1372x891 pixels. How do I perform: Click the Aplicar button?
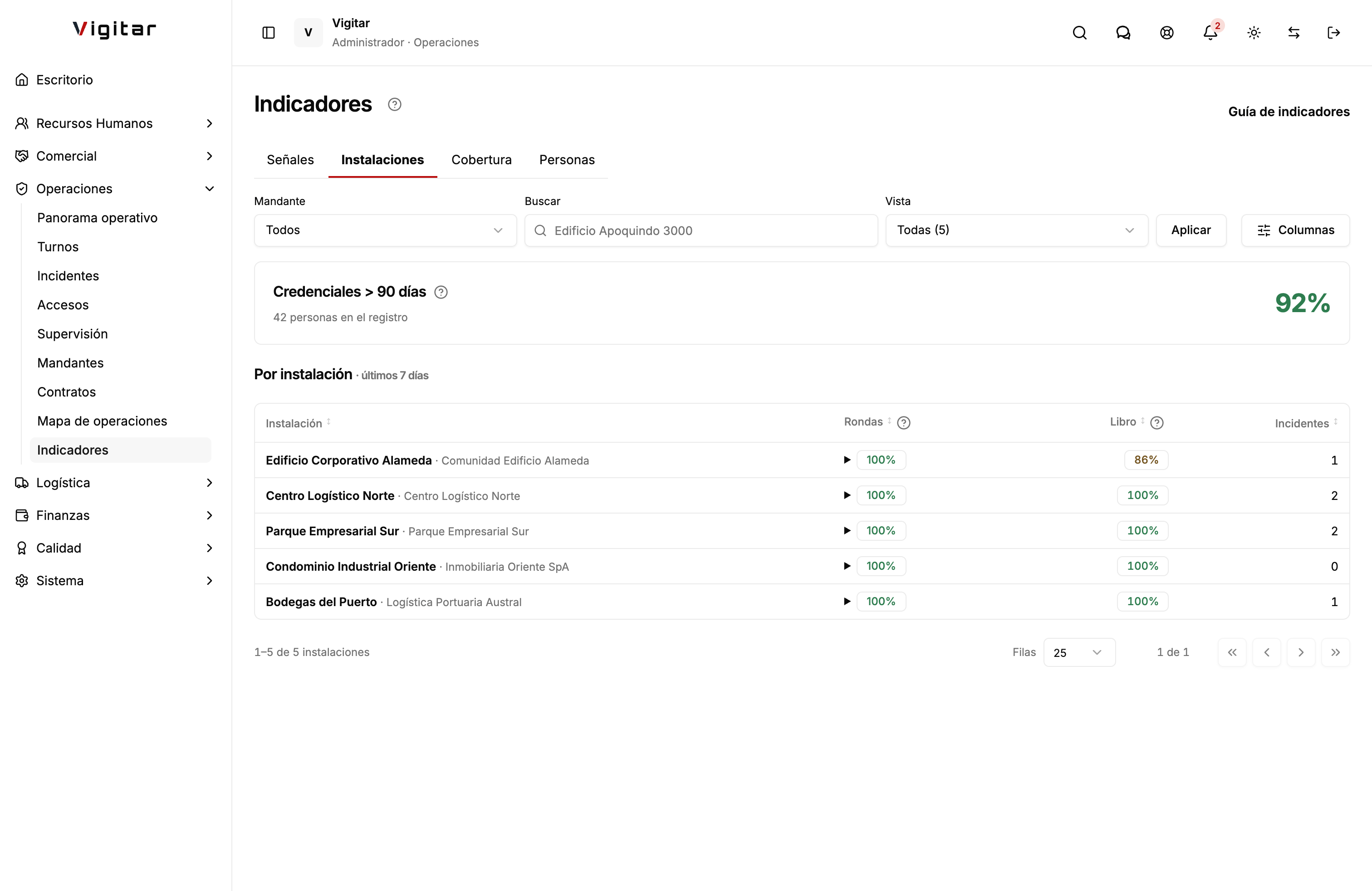click(1191, 230)
